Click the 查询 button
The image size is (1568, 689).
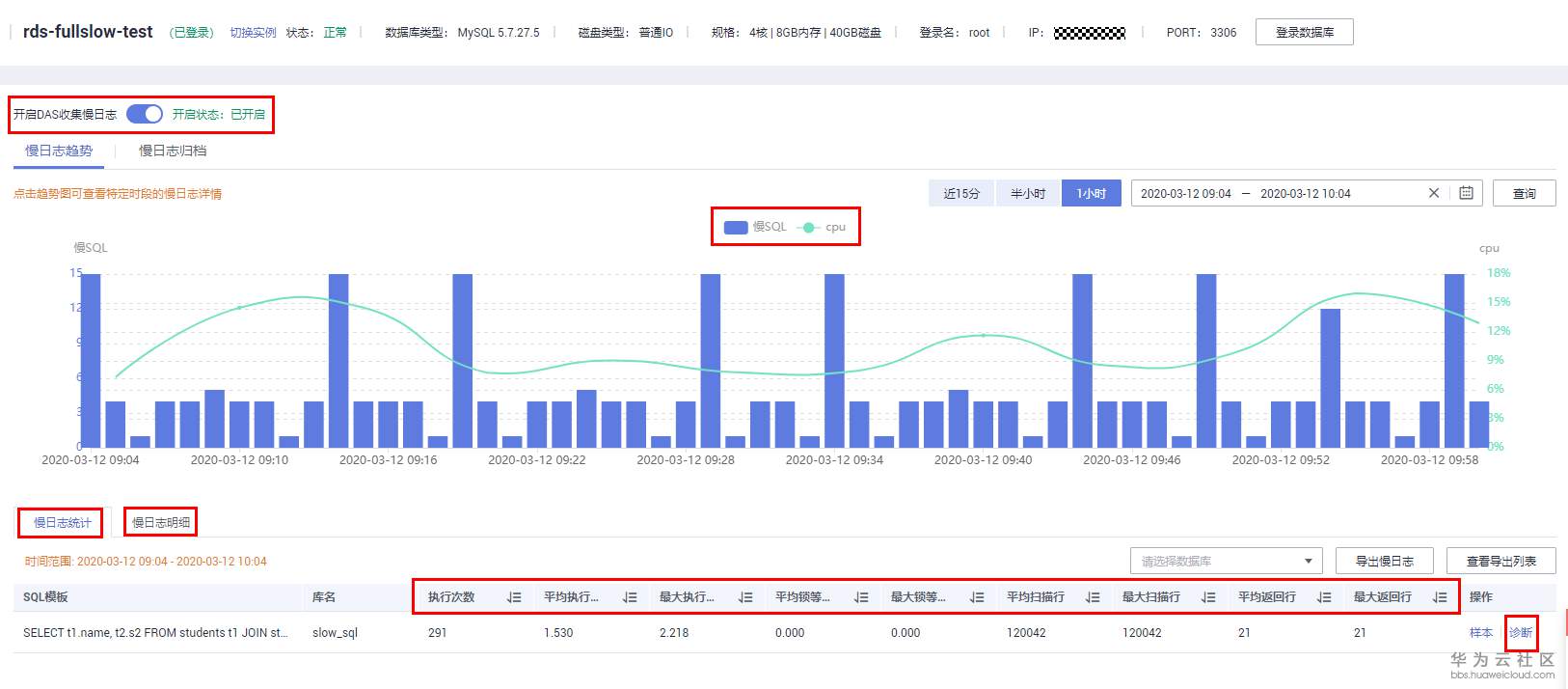click(x=1525, y=193)
